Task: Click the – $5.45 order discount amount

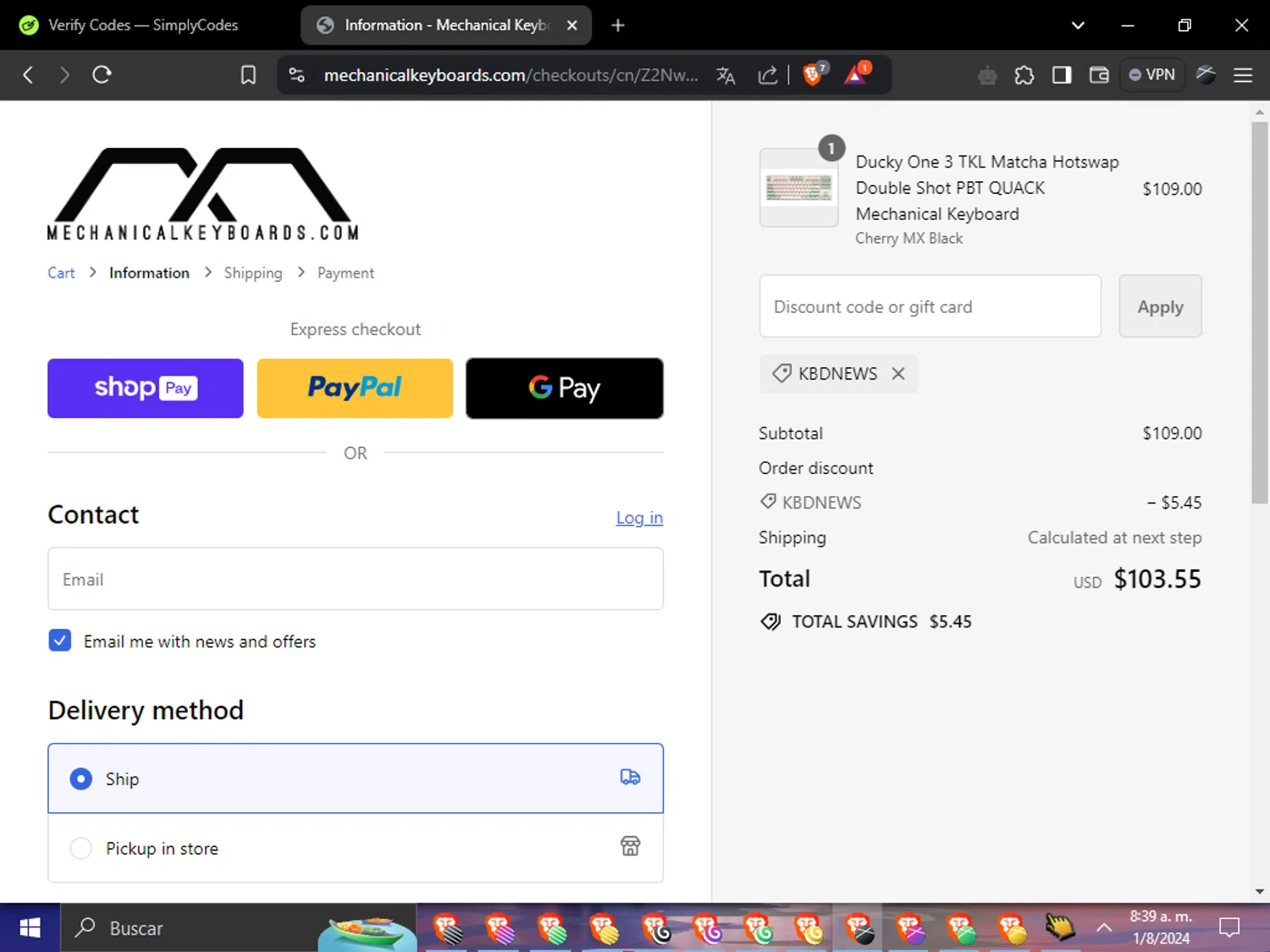Action: (x=1174, y=503)
